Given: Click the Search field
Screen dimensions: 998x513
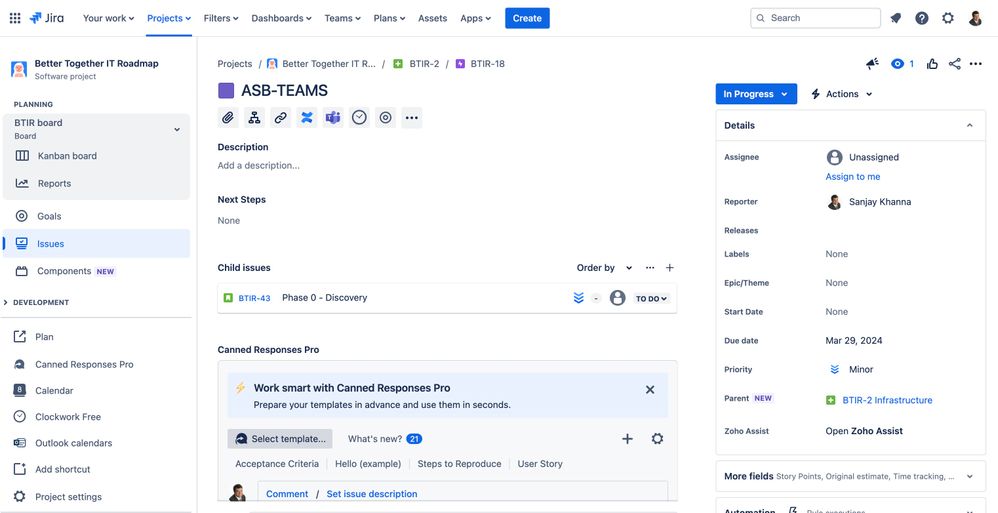Looking at the screenshot, I should tap(815, 18).
